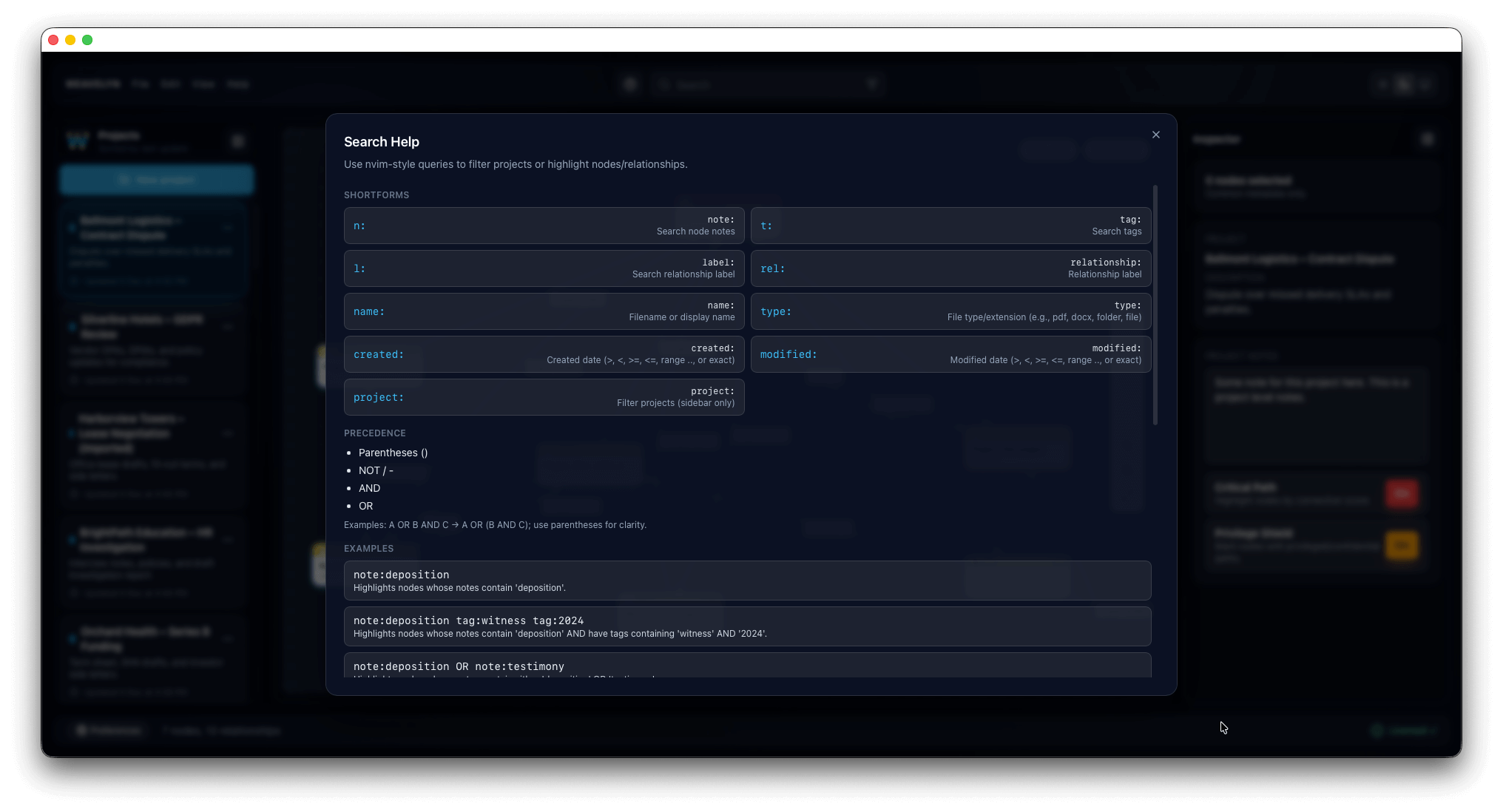Image resolution: width=1503 pixels, height=812 pixels.
Task: Click the blurred New project button
Action: pos(157,180)
